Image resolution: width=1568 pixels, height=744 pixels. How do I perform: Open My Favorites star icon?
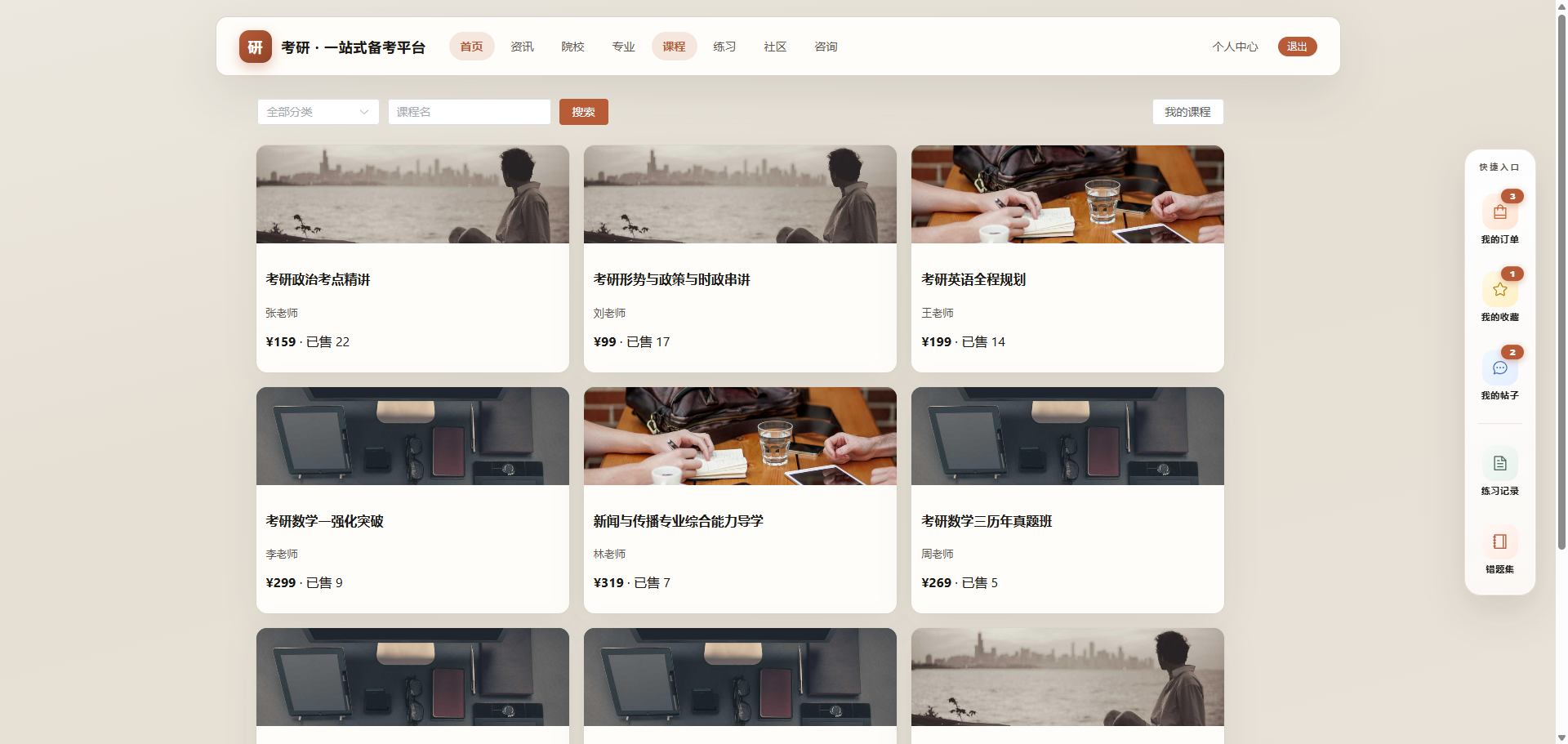click(1499, 290)
